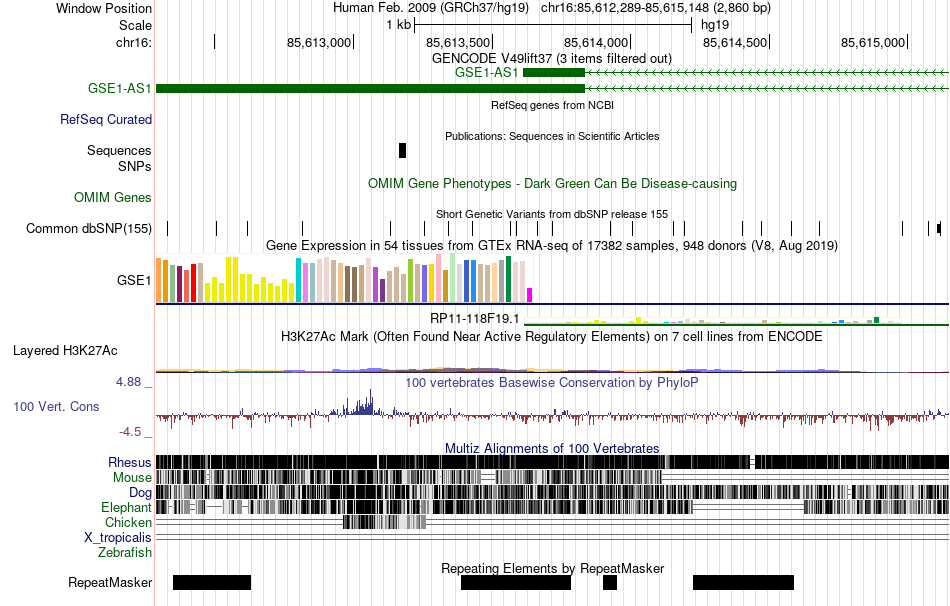Screen dimensions: 950x606
Task: Select the Zebrafish alignment row label
Action: point(125,552)
